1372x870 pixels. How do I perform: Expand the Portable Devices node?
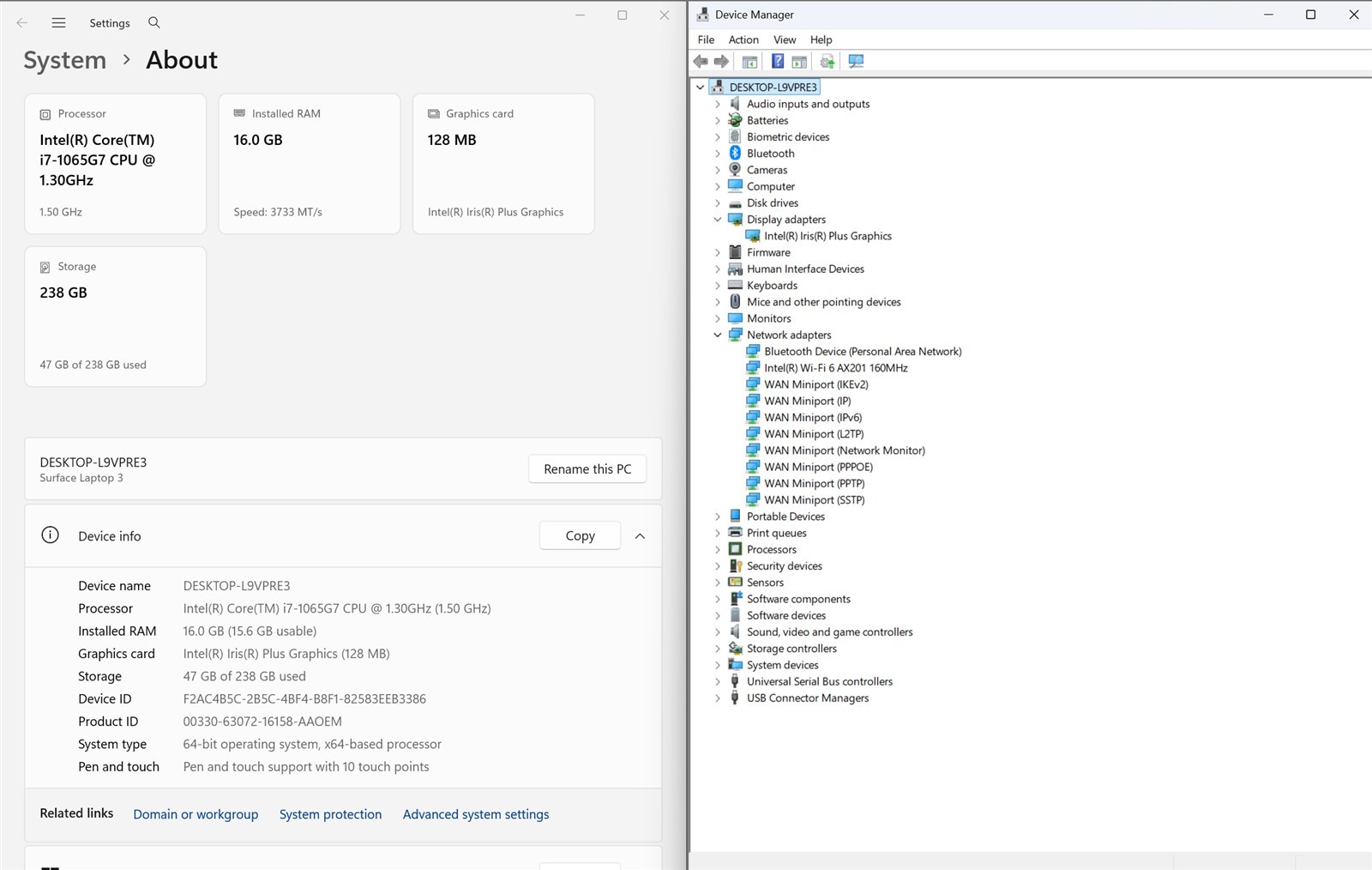pos(718,517)
